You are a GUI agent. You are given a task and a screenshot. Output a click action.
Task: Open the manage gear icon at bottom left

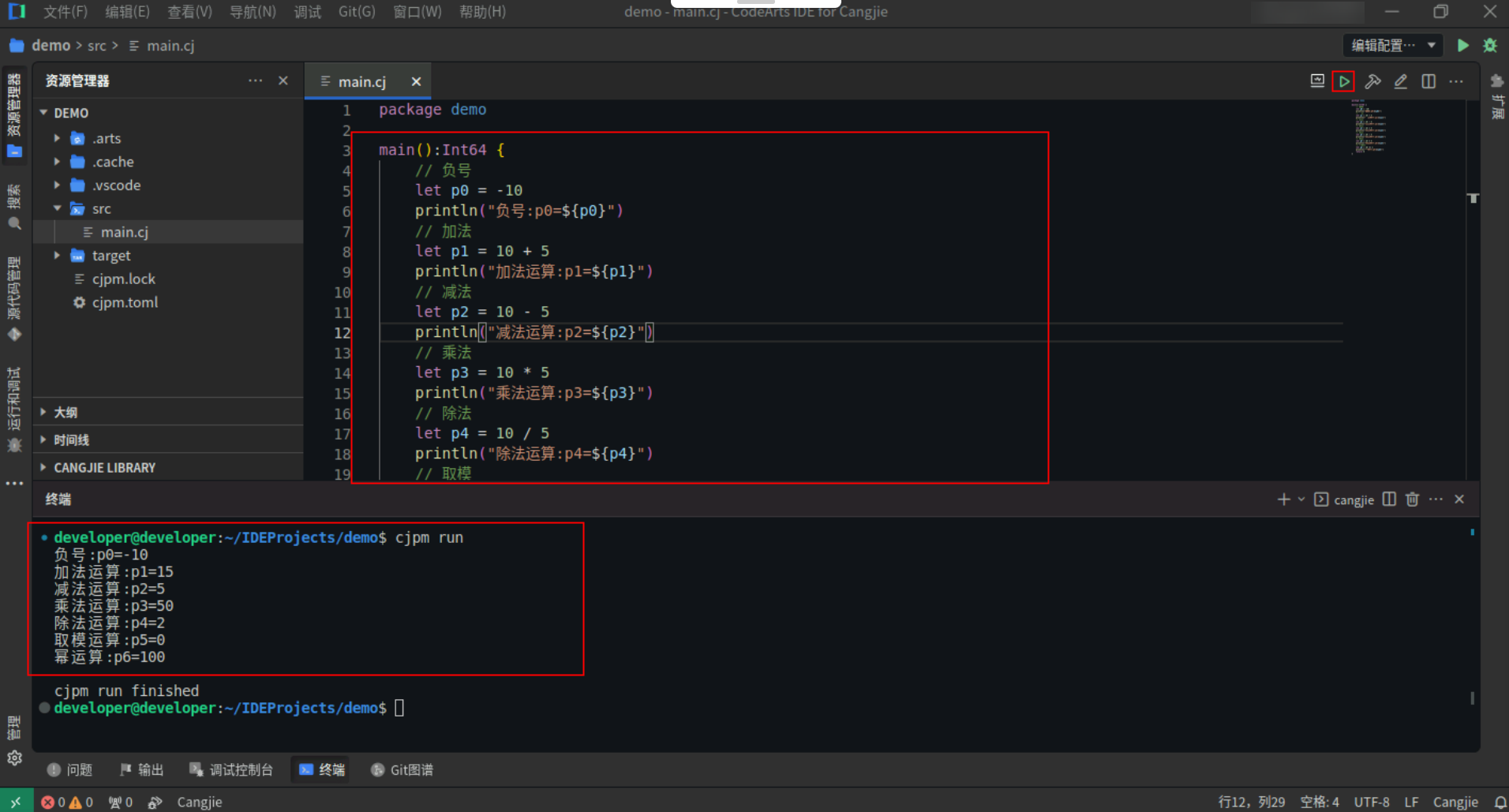(14, 758)
